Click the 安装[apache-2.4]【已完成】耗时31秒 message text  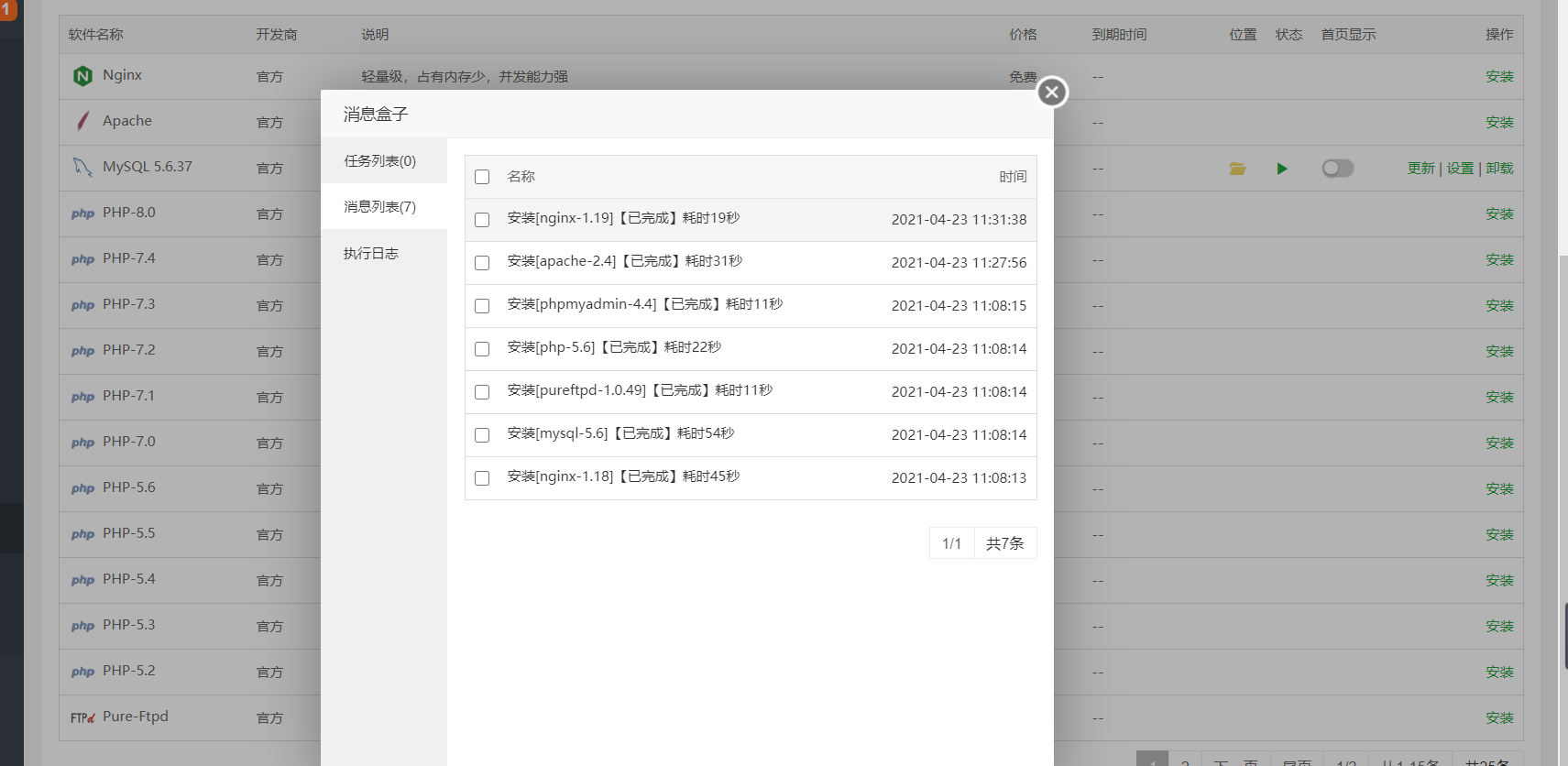[x=625, y=261]
